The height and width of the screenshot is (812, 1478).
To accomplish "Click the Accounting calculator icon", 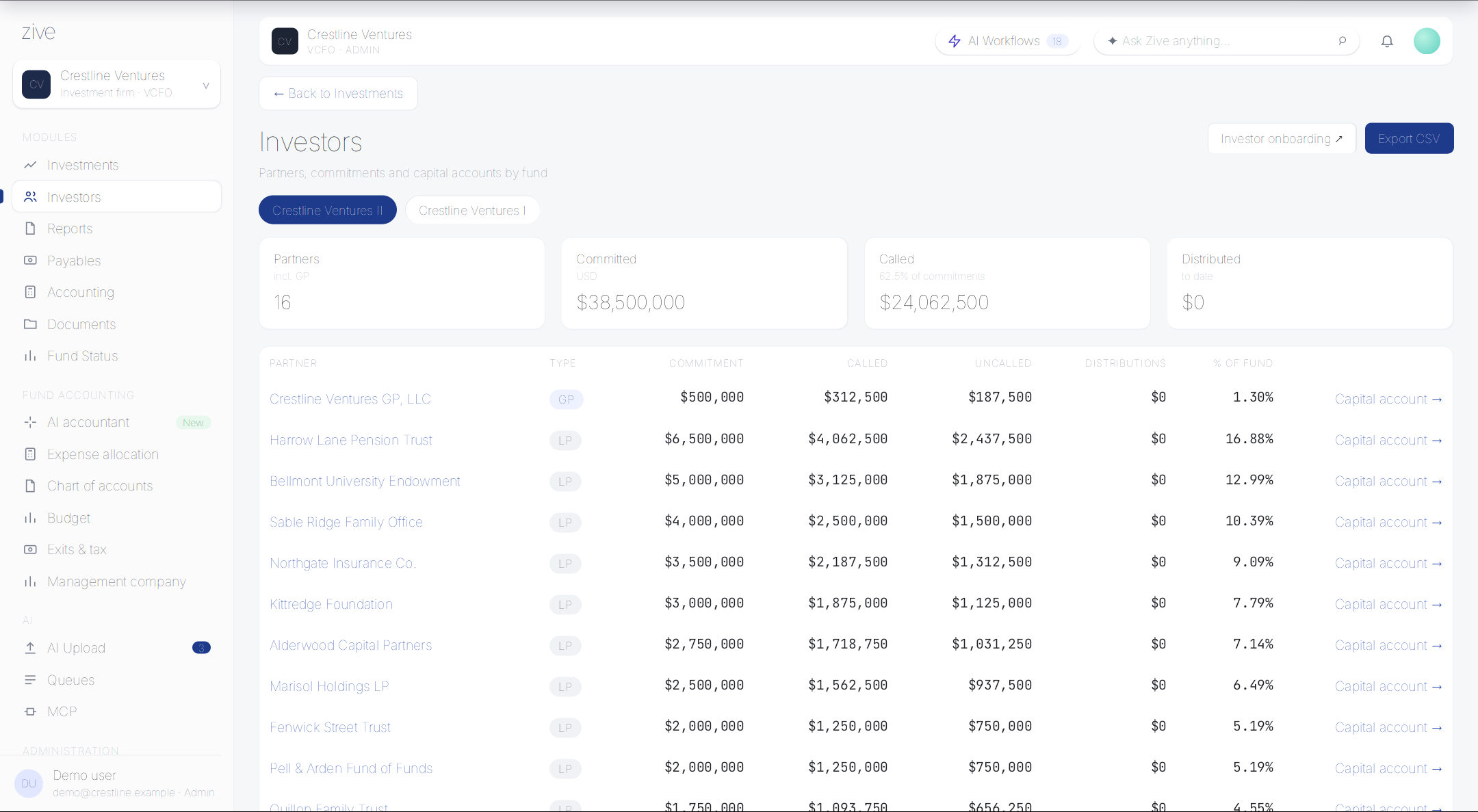I will 30,292.
